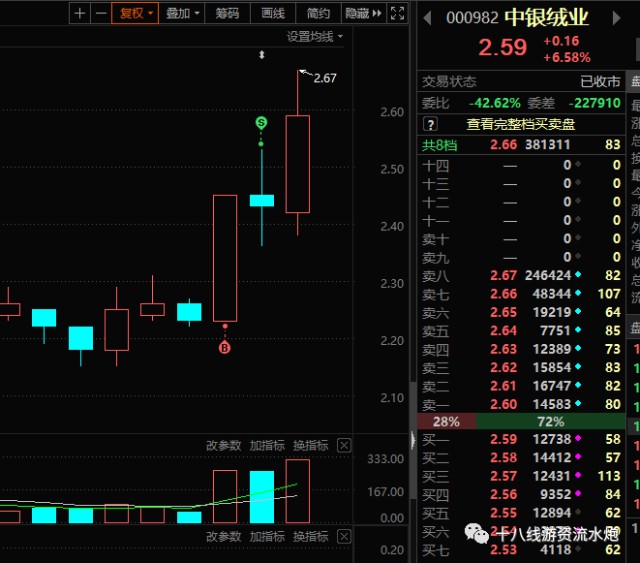Click 换指标 in volume panel
The image size is (640, 563).
click(x=311, y=445)
